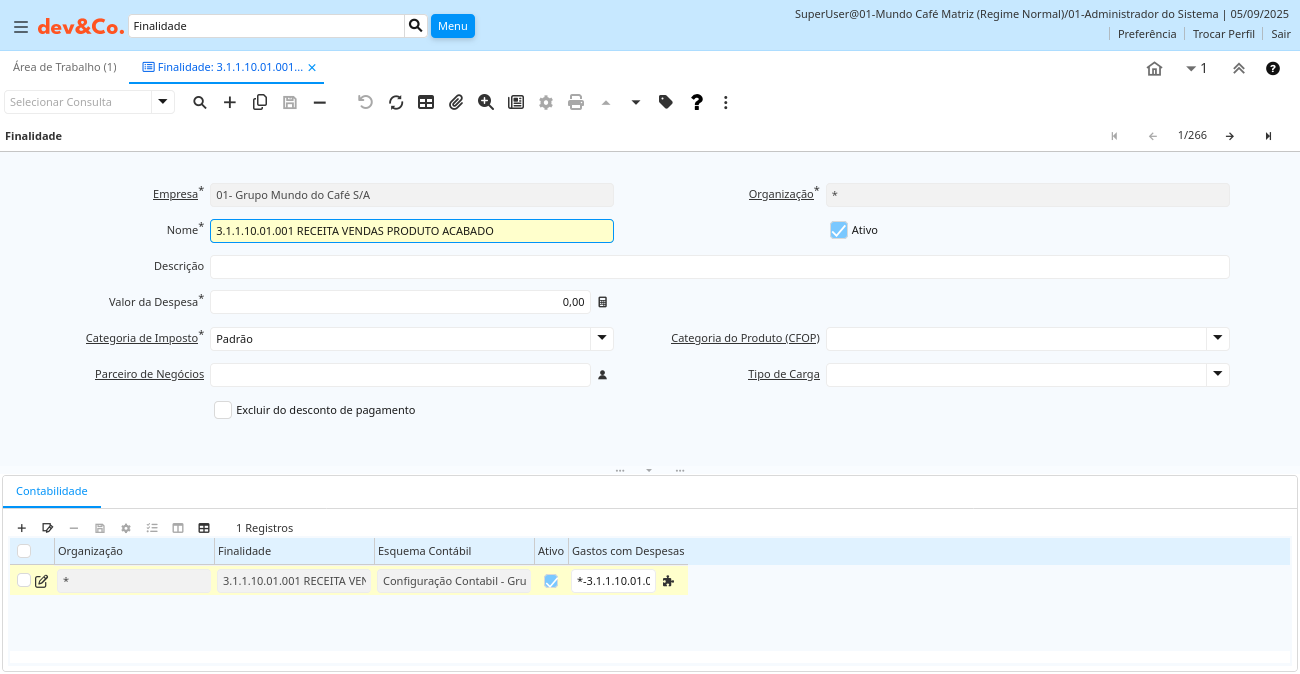This screenshot has width=1300, height=674.
Task: Switch to Área de Trabalho tab
Action: click(x=65, y=67)
